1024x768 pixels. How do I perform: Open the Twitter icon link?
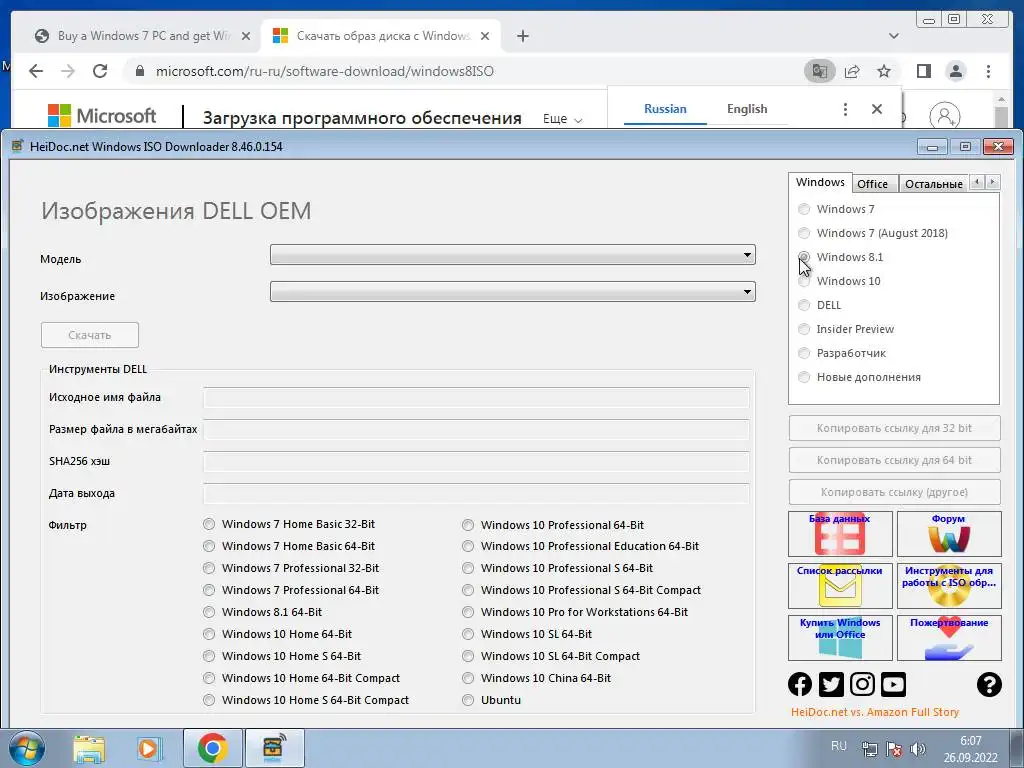point(831,684)
